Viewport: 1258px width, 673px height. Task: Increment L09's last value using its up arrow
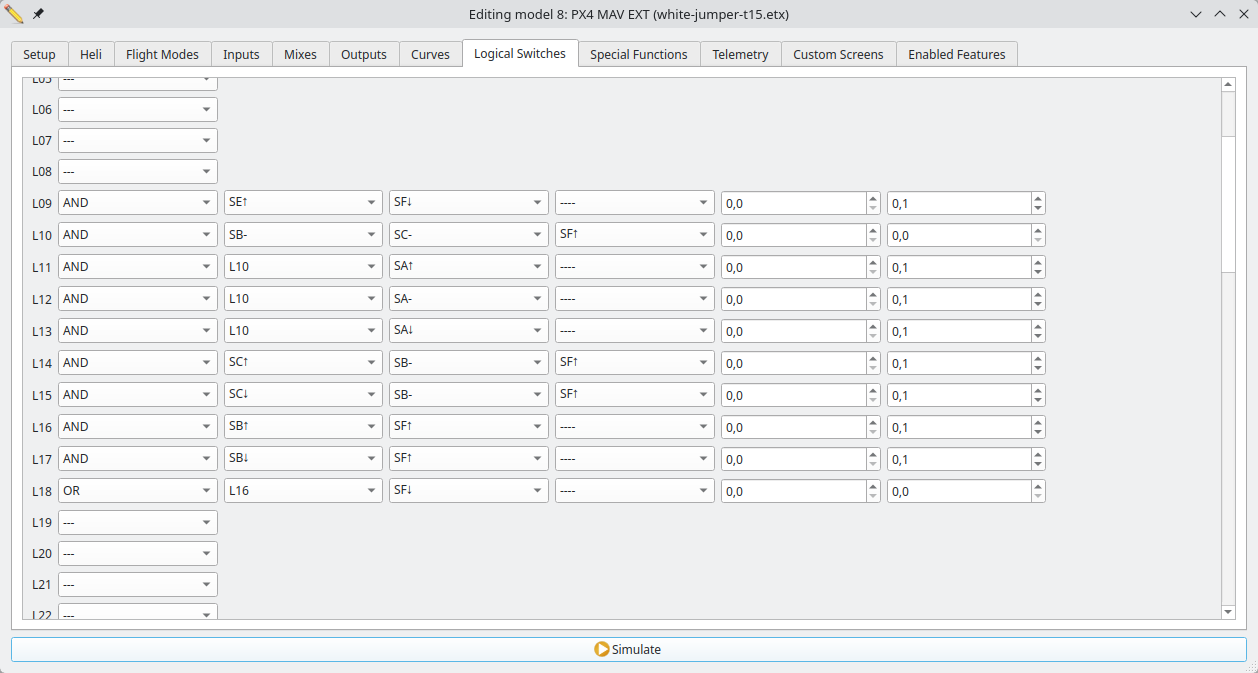tap(1038, 198)
